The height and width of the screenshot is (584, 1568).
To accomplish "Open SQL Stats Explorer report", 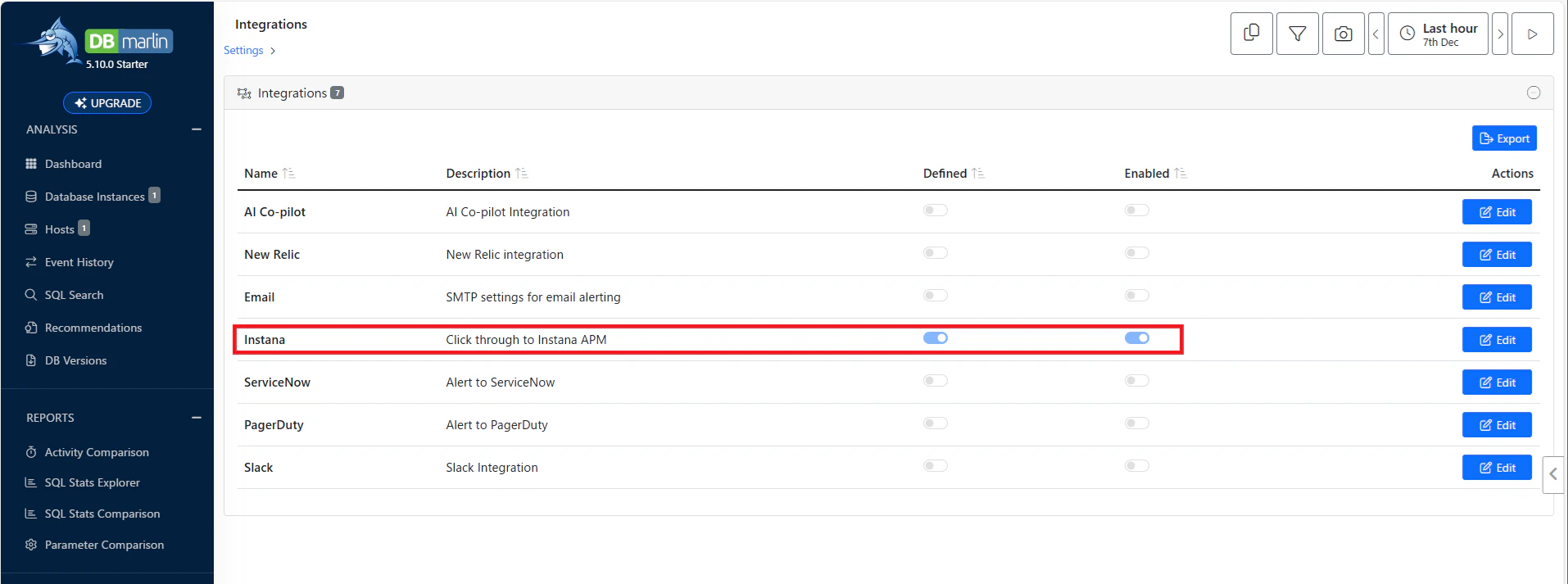I will coord(92,482).
